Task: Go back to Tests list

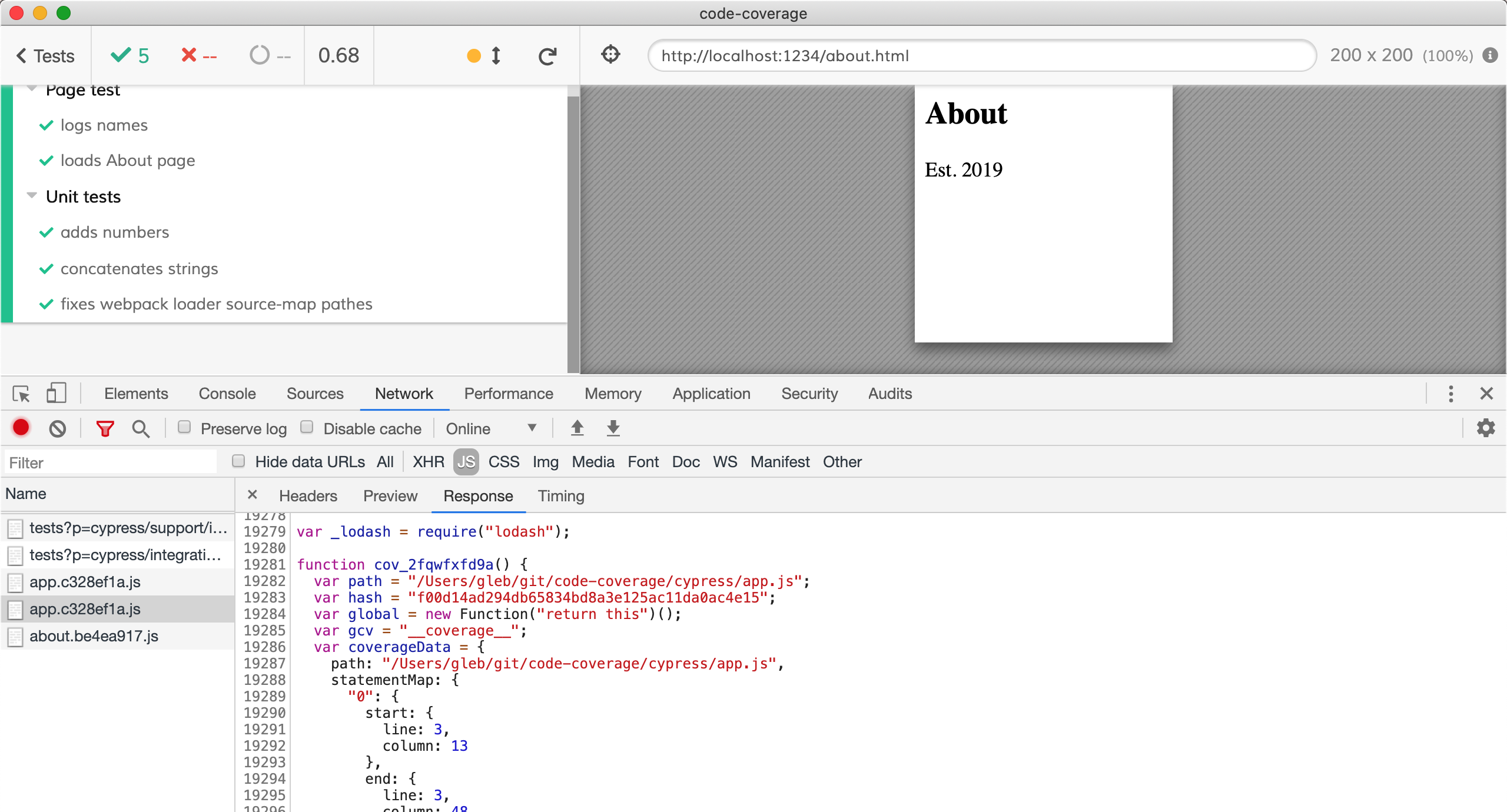Action: pos(45,56)
